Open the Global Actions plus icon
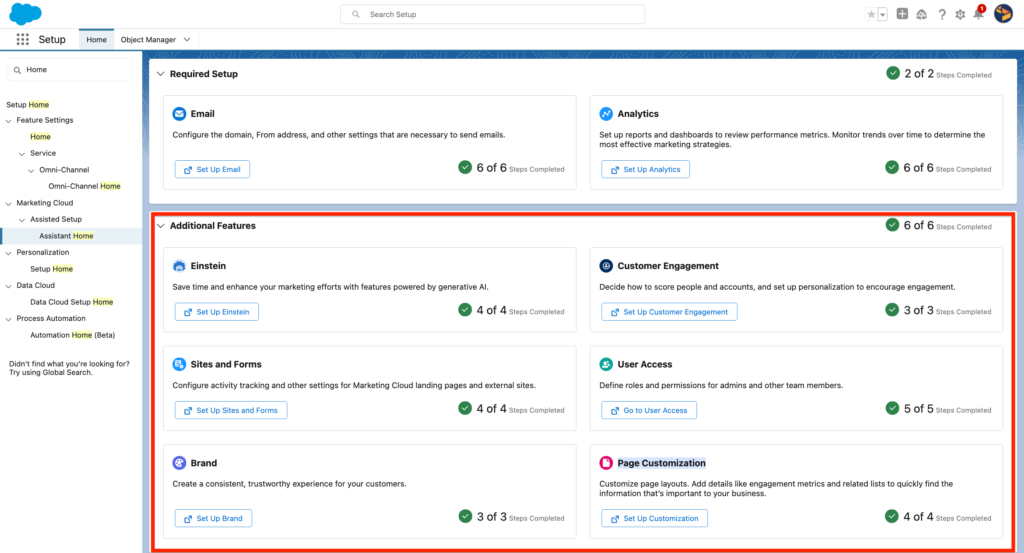This screenshot has height=553, width=1024. coord(902,14)
